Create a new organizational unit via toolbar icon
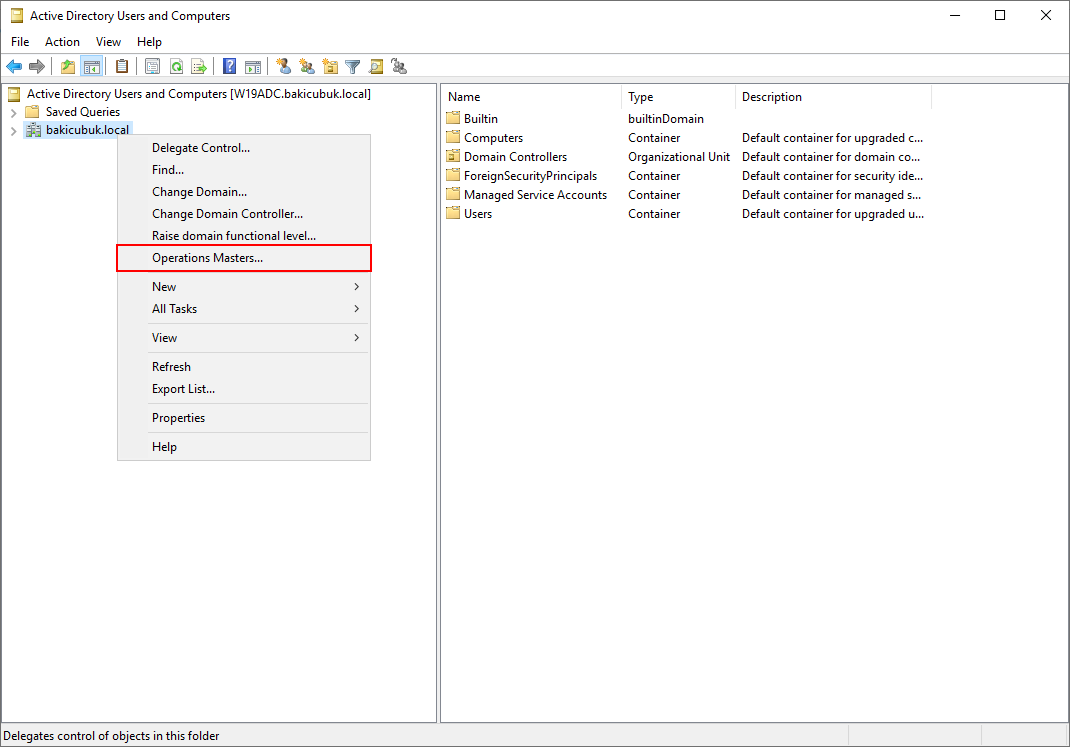Viewport: 1070px width, 747px height. pos(330,66)
